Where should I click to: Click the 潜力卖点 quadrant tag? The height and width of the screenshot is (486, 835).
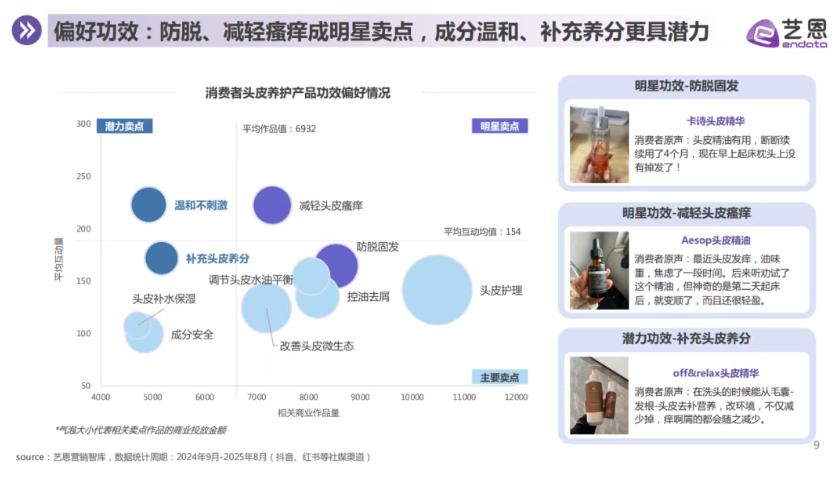click(x=124, y=126)
